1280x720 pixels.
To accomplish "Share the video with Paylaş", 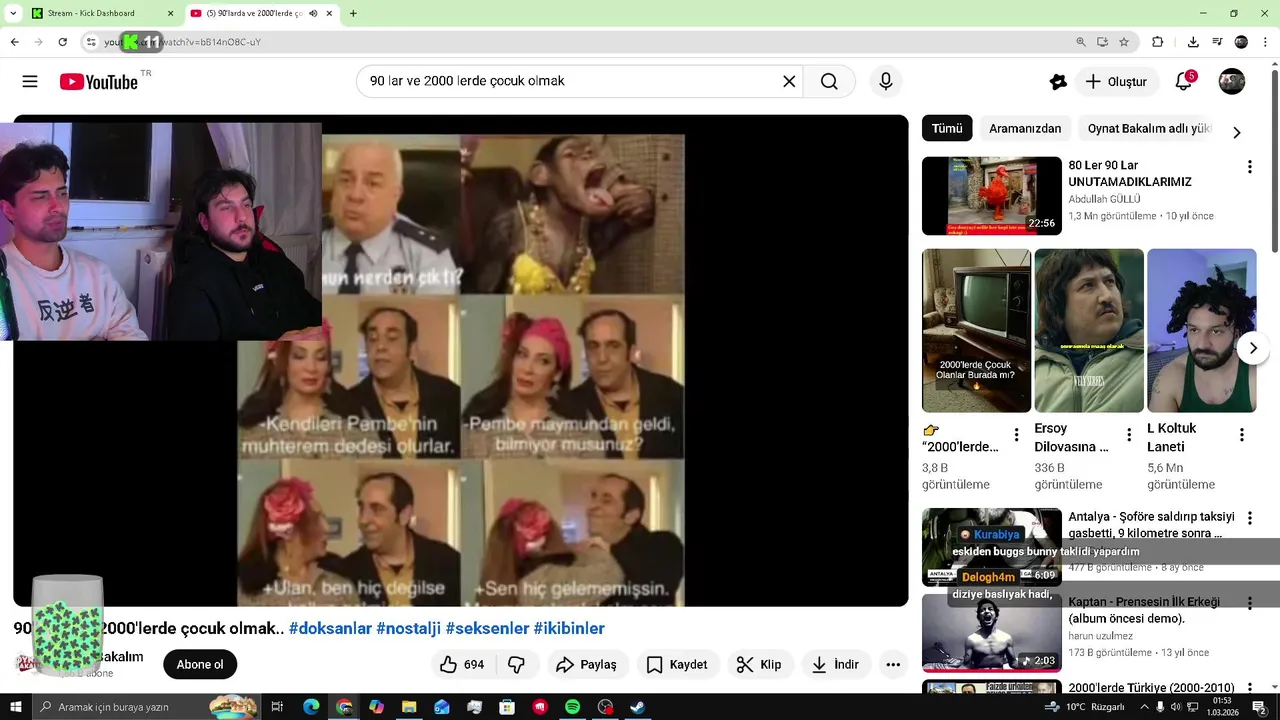I will pyautogui.click(x=586, y=664).
